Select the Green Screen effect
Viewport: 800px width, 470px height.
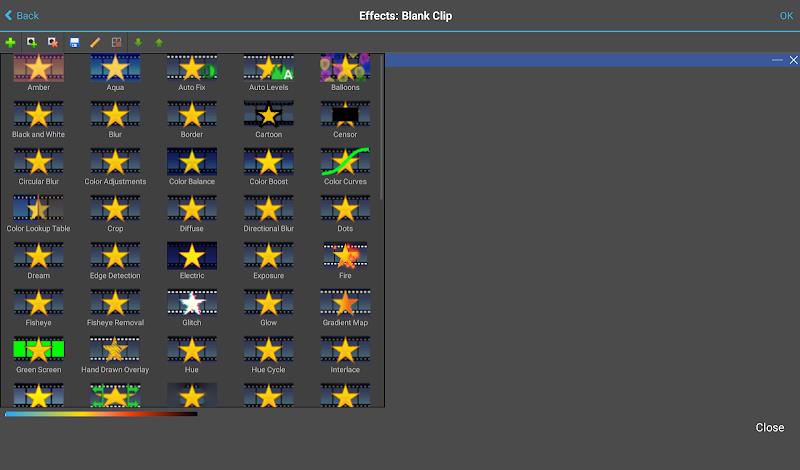pos(39,354)
